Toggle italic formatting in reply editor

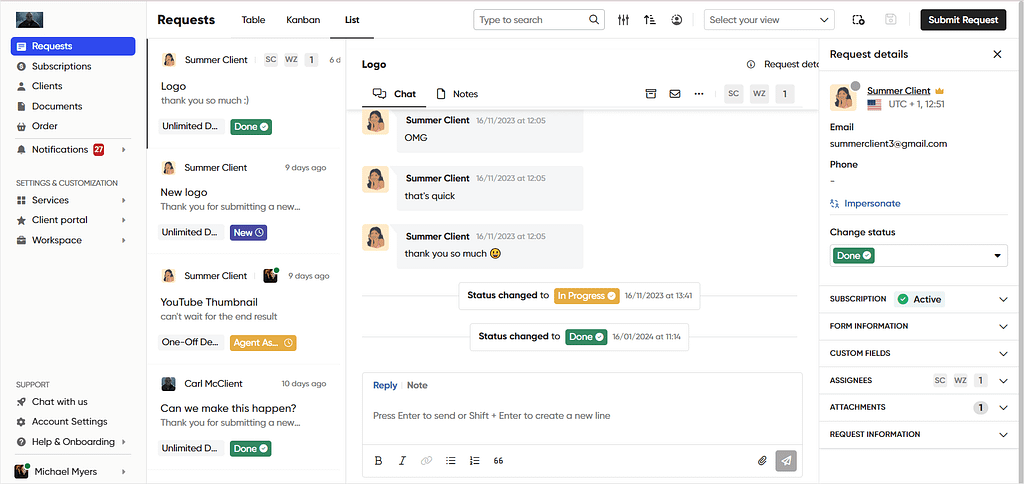[x=402, y=460]
